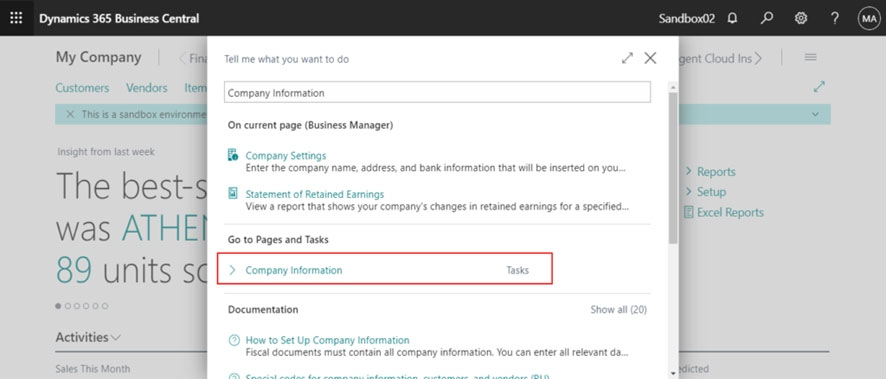Open the Customers menu item
The image size is (886, 379).
82,88
